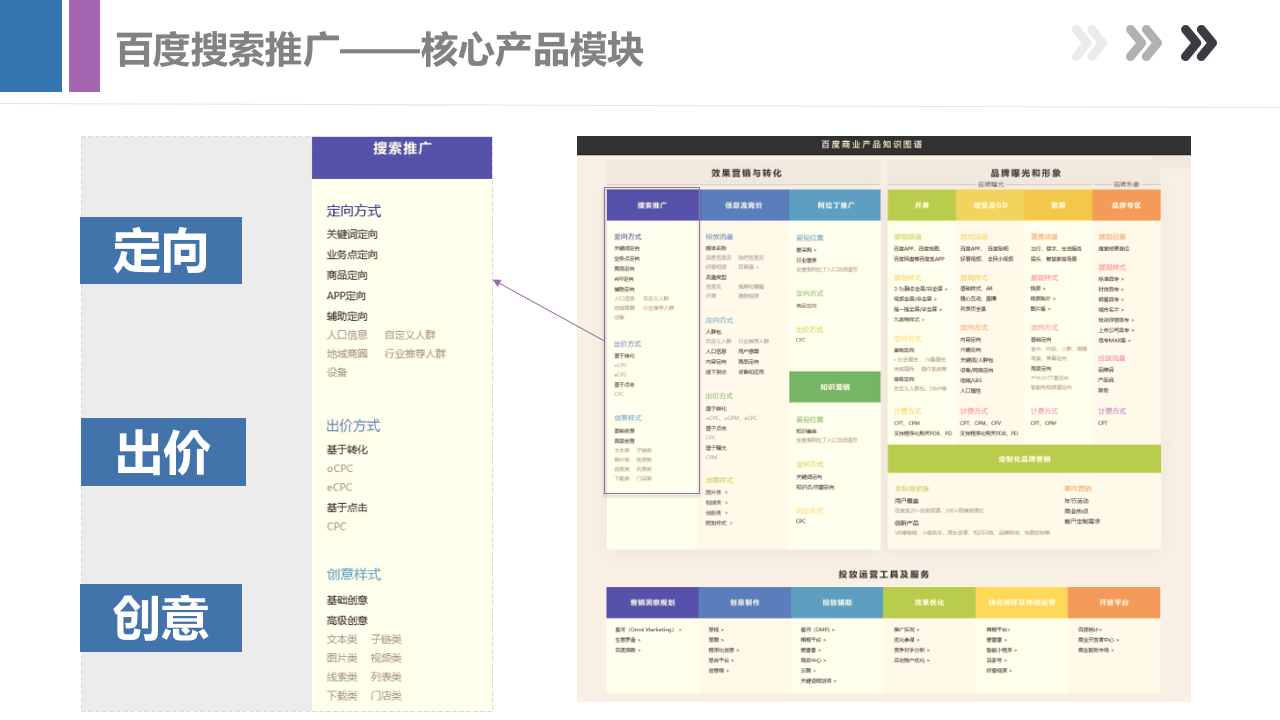Image resolution: width=1280 pixels, height=720 pixels.
Task: Click the blue 创意 label box
Action: [161, 618]
